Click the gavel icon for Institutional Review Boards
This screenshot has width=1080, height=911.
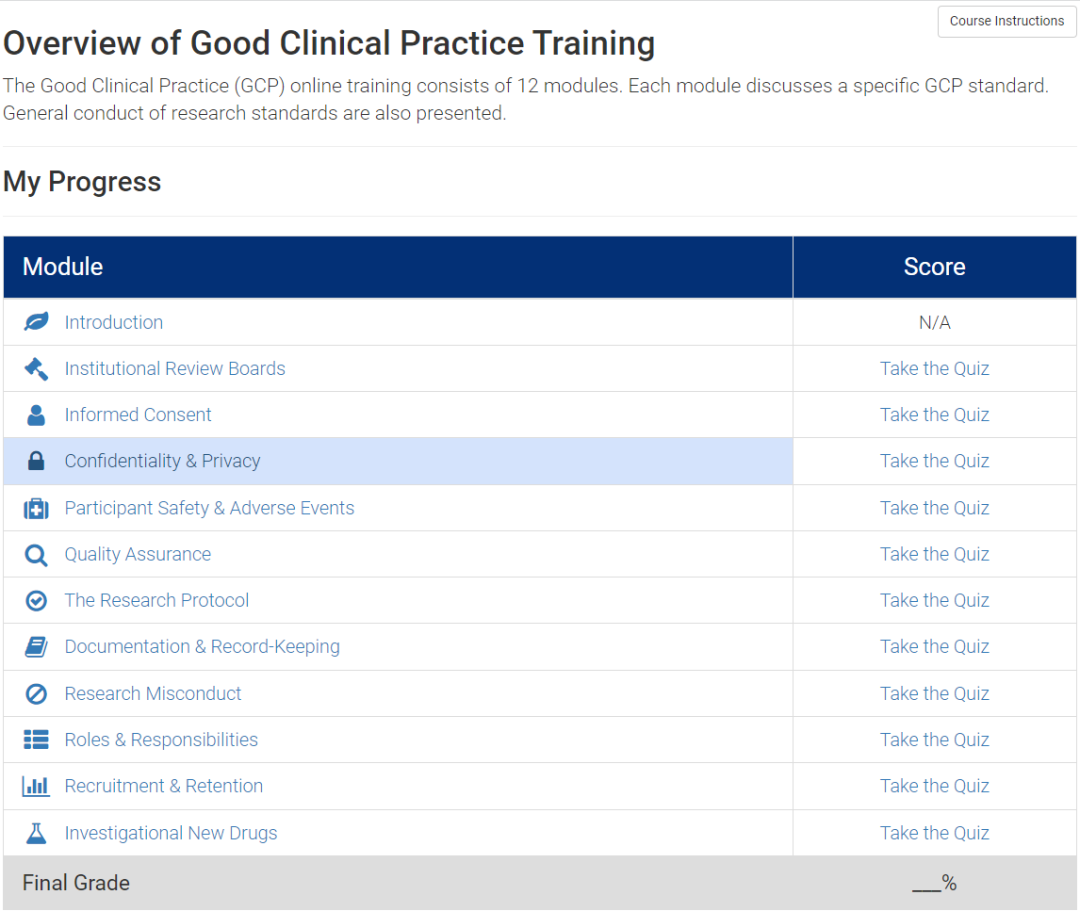36,369
